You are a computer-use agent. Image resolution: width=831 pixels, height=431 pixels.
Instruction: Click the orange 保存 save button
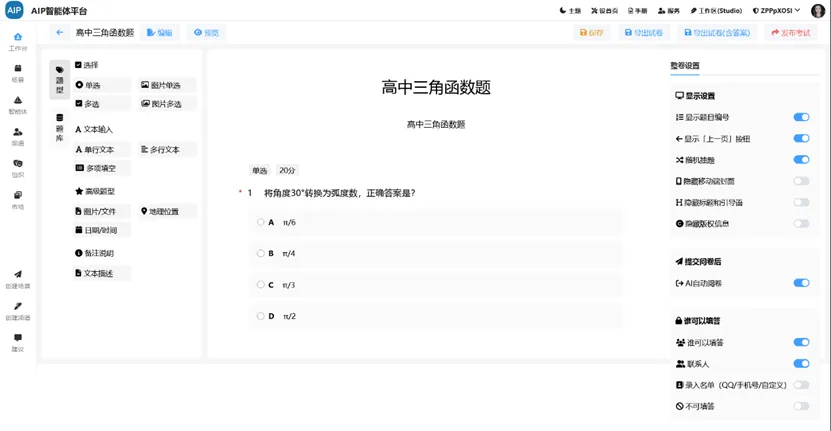(x=591, y=32)
